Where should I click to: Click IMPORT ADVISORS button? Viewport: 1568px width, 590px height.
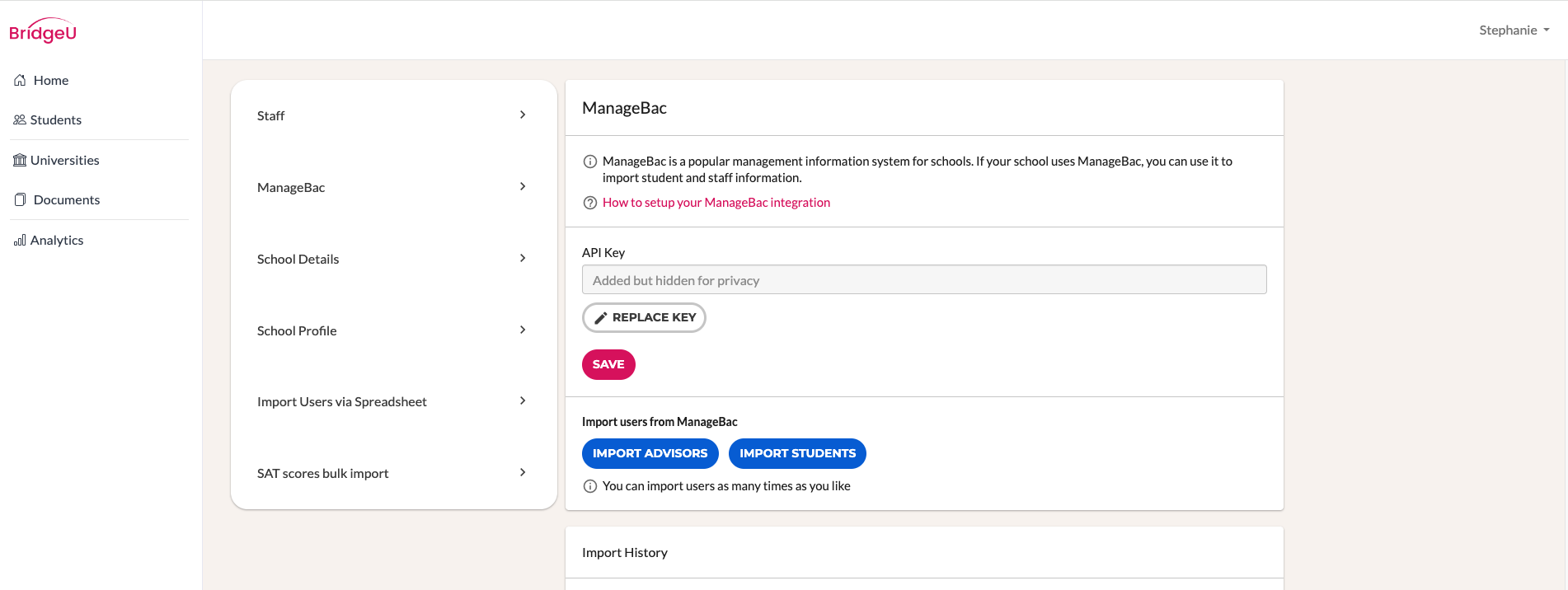tap(650, 453)
